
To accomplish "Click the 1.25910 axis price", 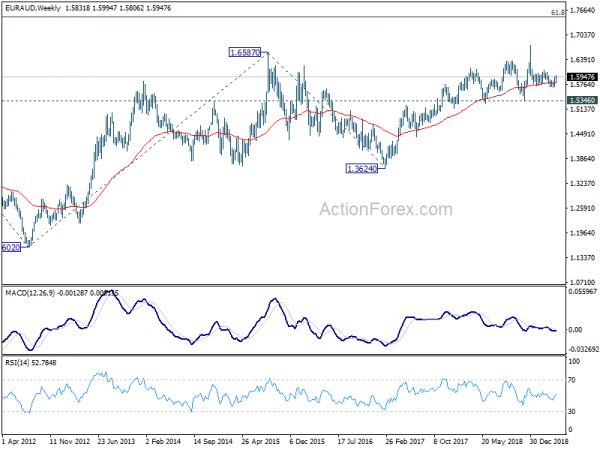I will click(x=583, y=209).
